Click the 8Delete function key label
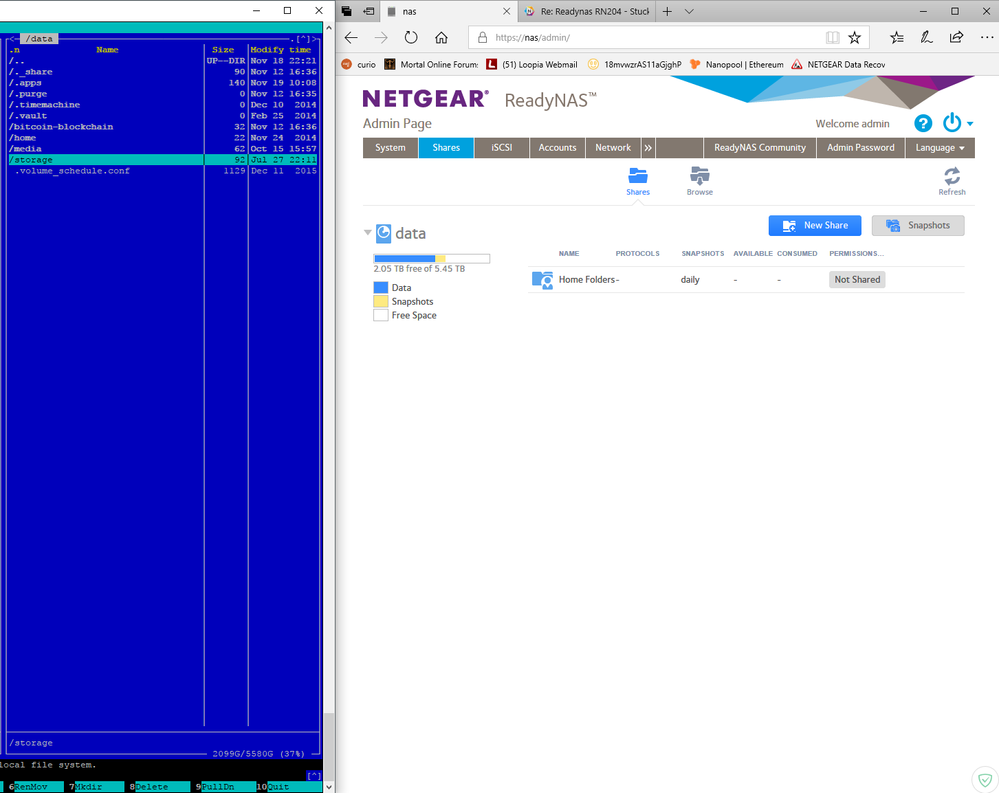The image size is (999, 793). point(159,787)
